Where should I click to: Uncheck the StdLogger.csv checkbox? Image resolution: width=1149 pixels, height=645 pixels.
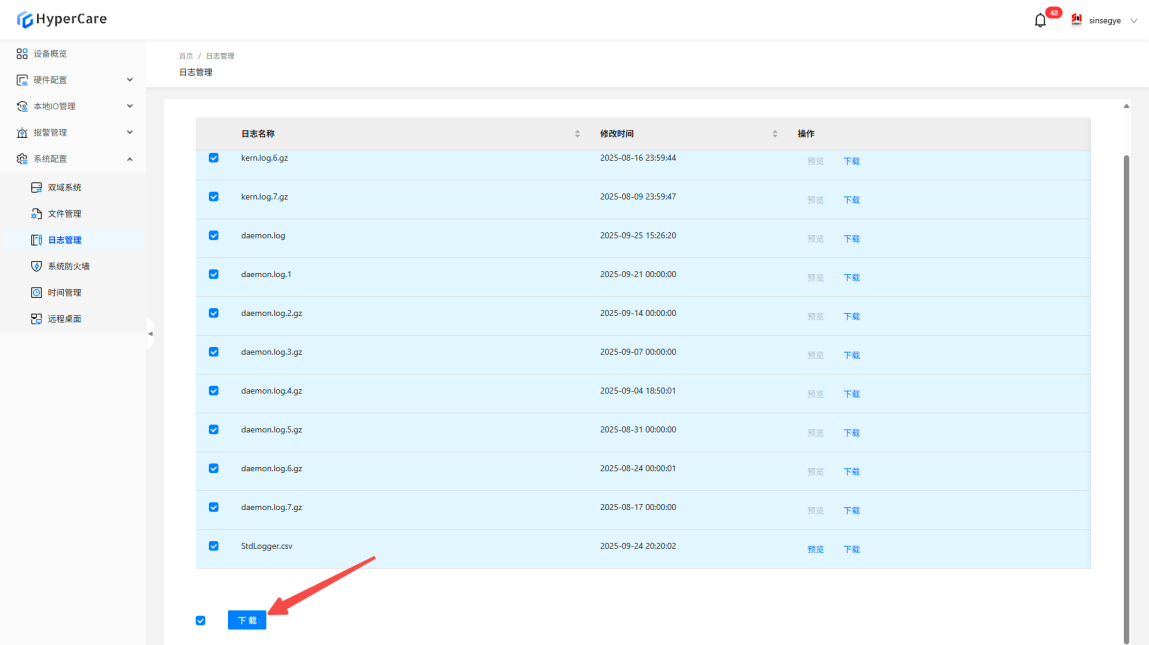coord(213,546)
